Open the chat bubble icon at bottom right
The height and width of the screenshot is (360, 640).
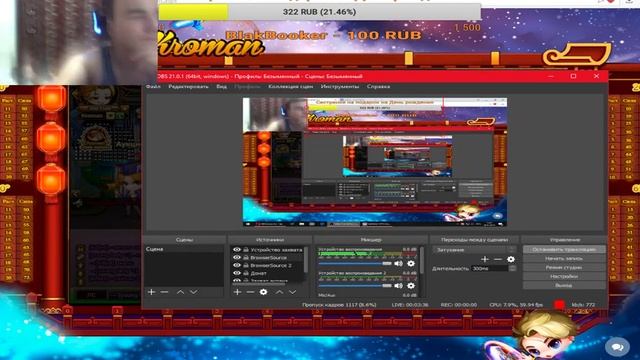(618, 347)
